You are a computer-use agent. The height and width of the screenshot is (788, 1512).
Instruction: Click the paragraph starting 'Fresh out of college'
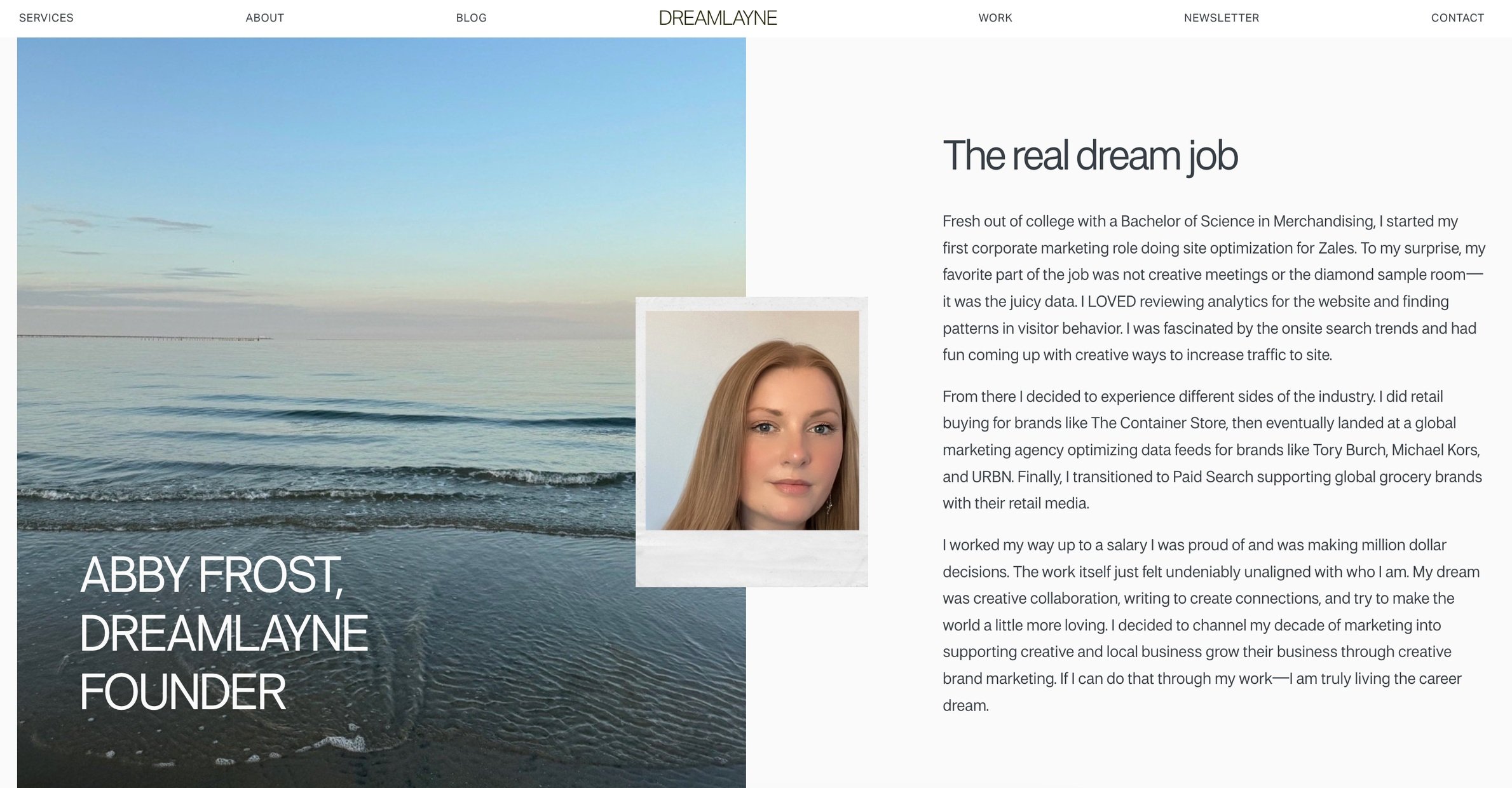tap(1214, 288)
